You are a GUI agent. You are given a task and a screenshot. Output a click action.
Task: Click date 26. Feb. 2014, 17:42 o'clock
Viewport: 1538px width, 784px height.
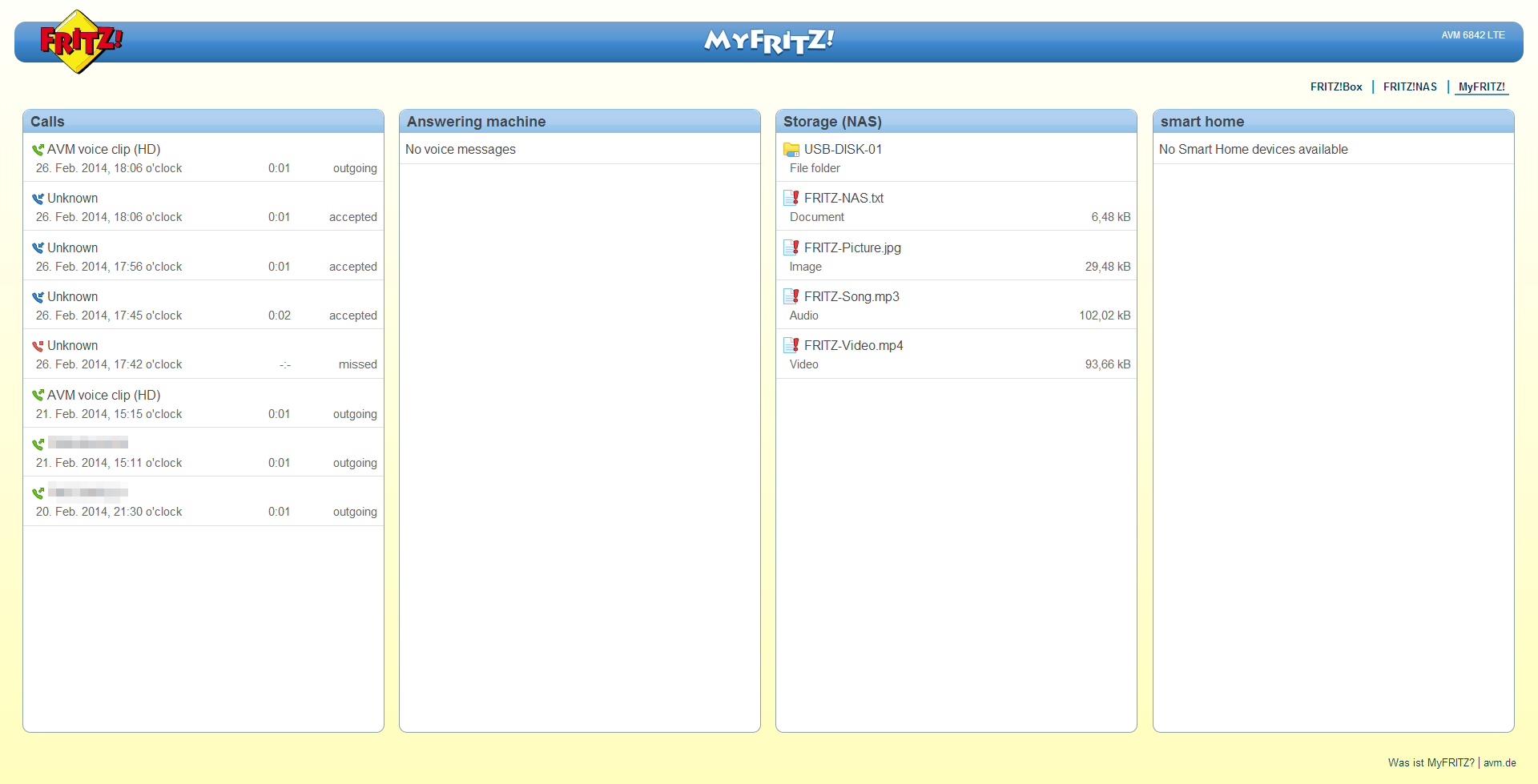coord(109,364)
